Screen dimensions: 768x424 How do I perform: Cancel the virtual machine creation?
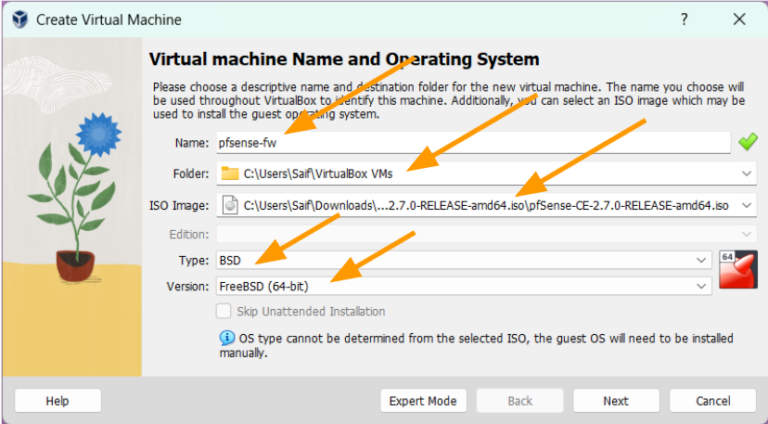point(713,401)
